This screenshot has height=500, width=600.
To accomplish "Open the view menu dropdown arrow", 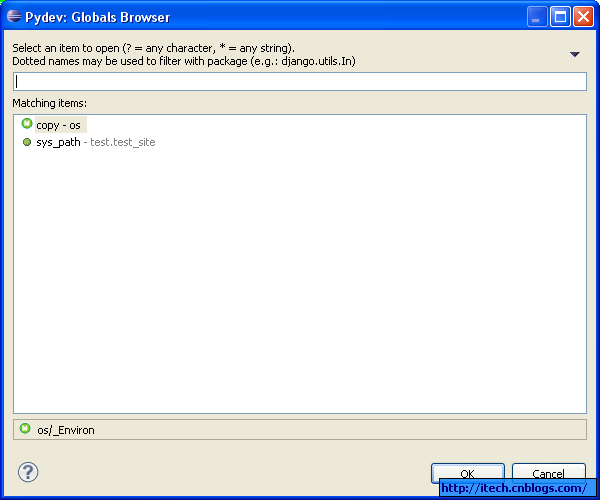I will point(574,54).
